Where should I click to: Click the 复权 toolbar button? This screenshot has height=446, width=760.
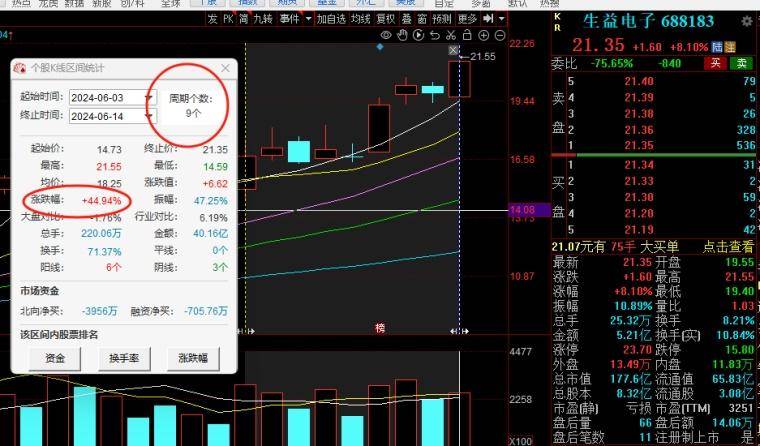(x=386, y=19)
